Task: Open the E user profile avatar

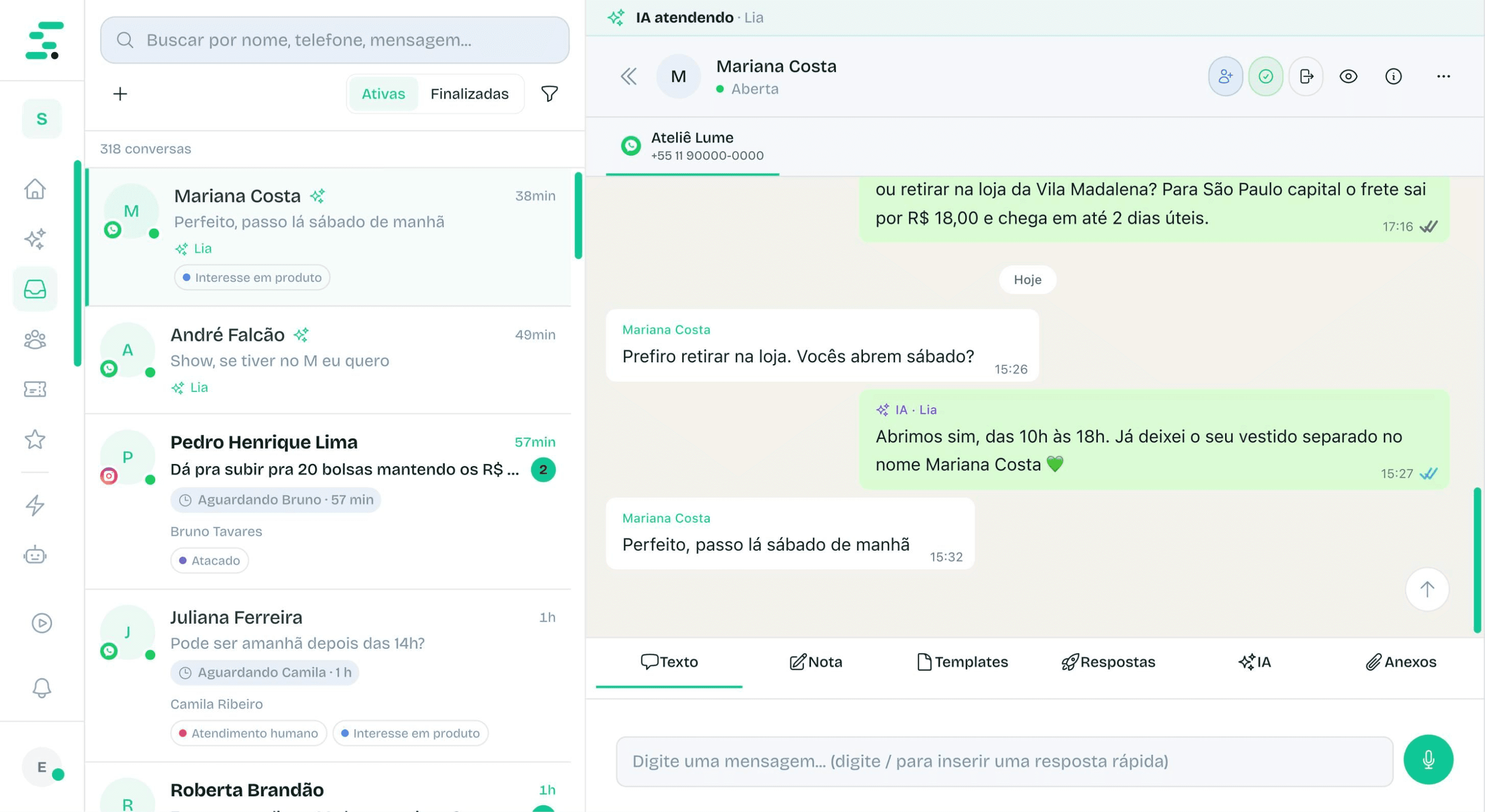Action: coord(42,767)
